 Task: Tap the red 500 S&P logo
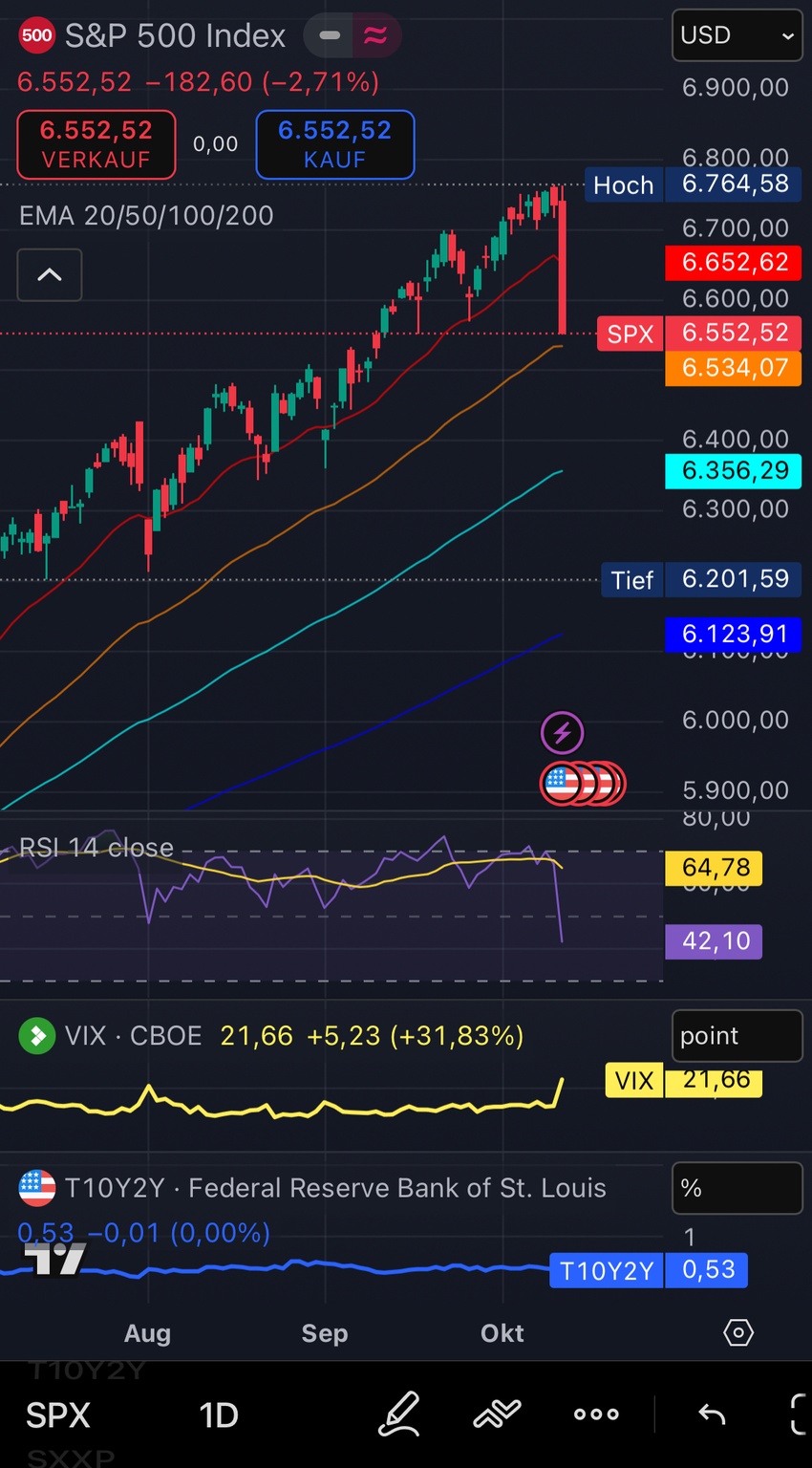36,36
